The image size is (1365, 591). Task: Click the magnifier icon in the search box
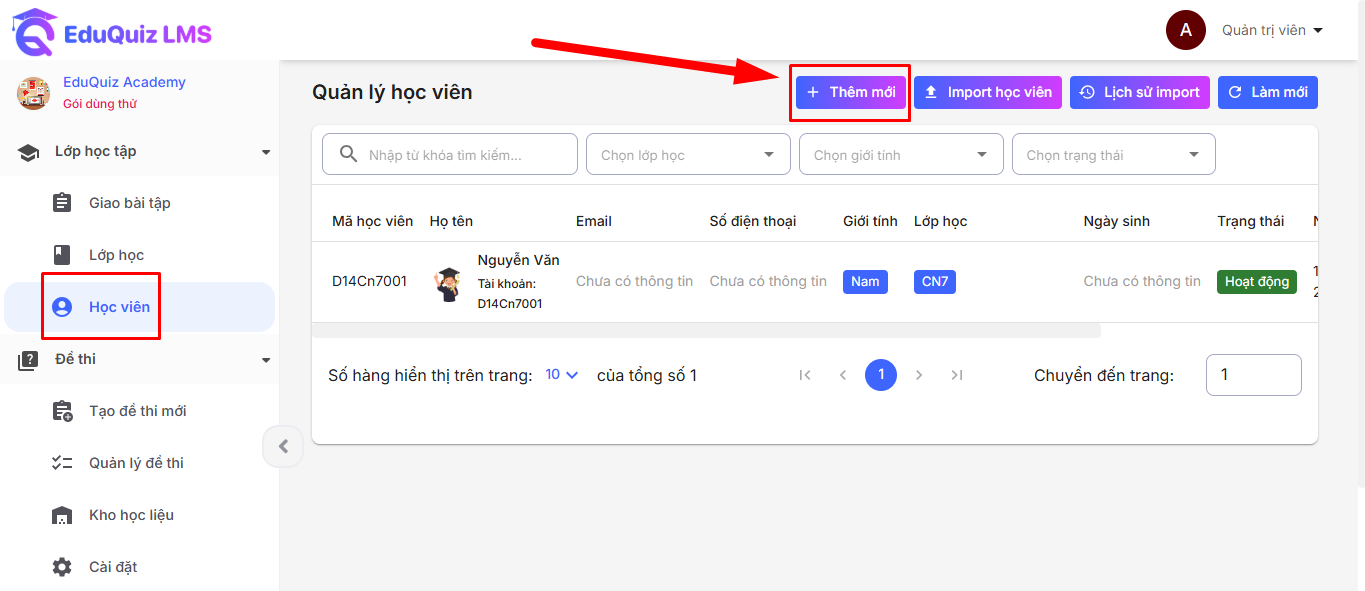tap(349, 154)
